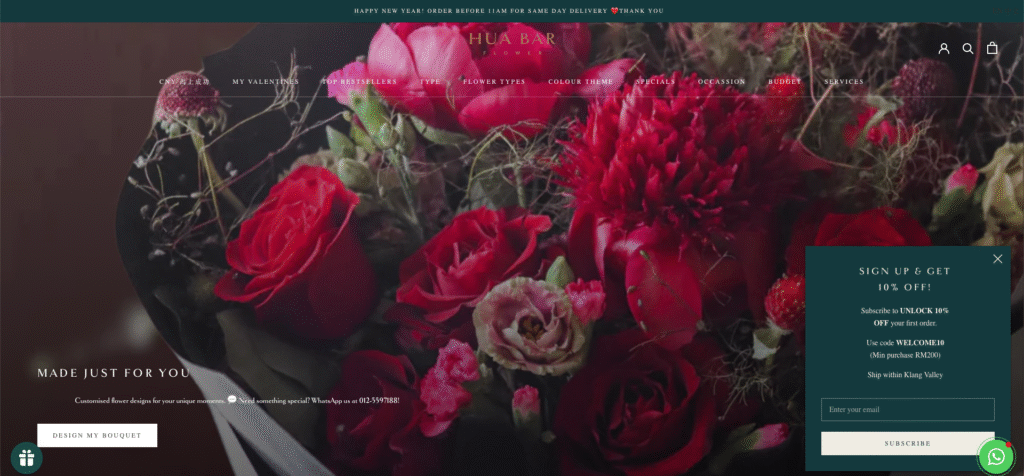
Task: Click the gift rewards icon
Action: point(26,458)
